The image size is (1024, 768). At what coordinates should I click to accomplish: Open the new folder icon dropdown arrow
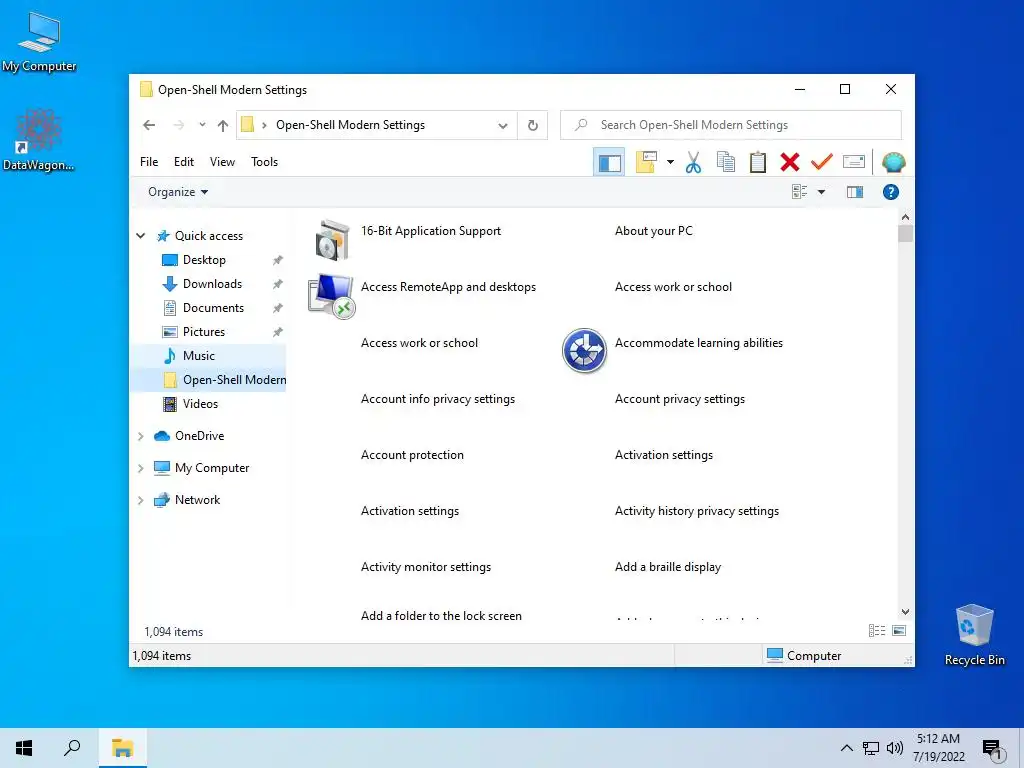pos(670,162)
